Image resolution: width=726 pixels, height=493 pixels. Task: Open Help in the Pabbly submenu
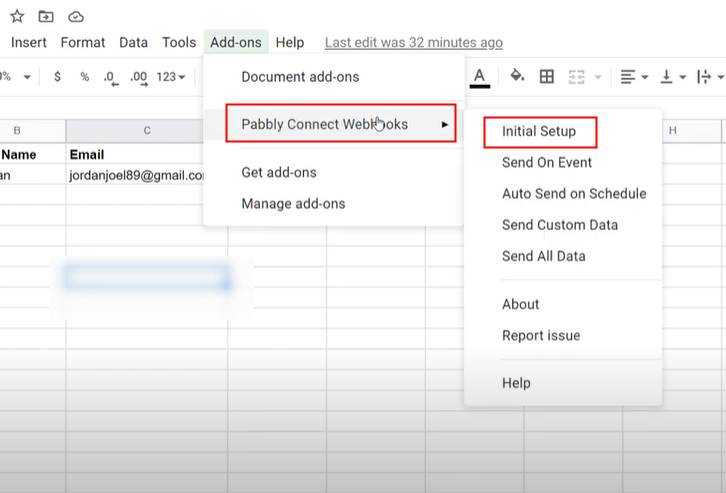[x=563, y=383]
